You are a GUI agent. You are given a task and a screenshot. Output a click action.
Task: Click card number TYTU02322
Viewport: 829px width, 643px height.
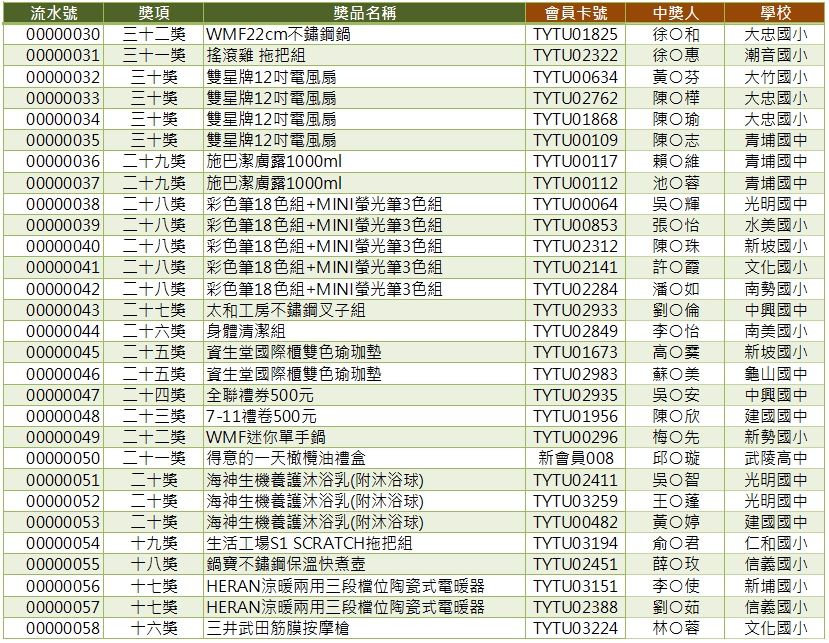click(x=575, y=56)
